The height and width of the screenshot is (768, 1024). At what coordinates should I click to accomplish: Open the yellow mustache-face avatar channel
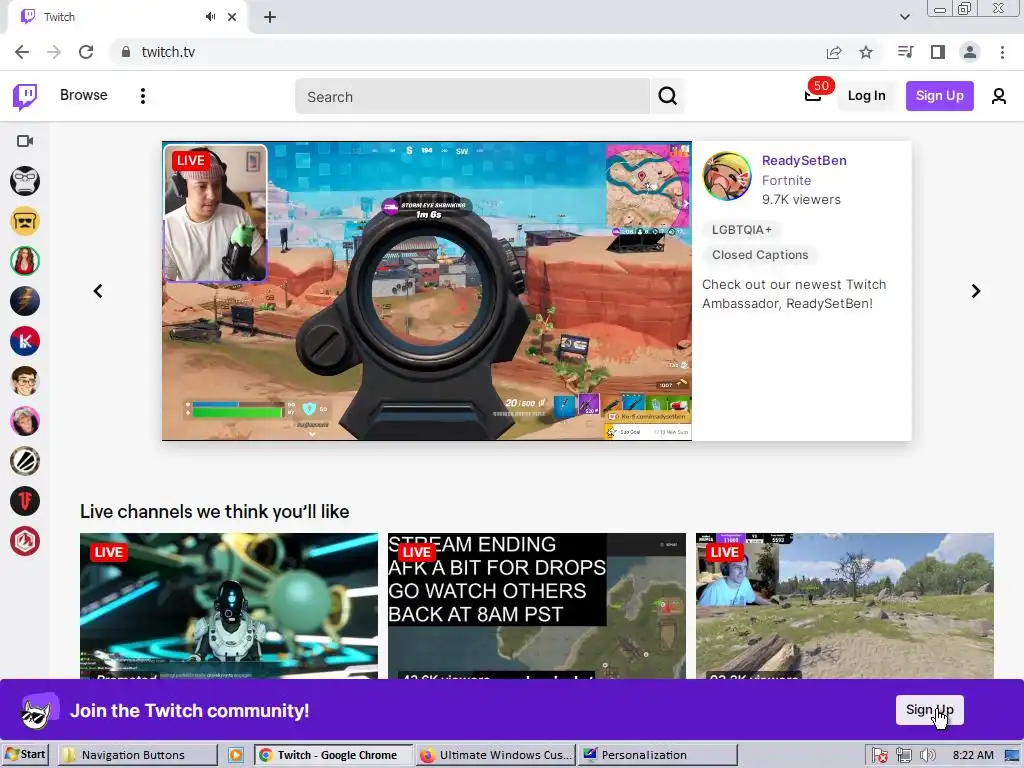tap(25, 221)
